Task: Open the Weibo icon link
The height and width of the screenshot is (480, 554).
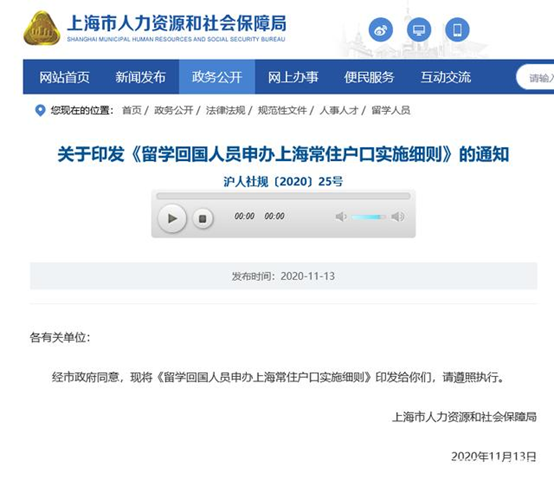Action: (381, 30)
